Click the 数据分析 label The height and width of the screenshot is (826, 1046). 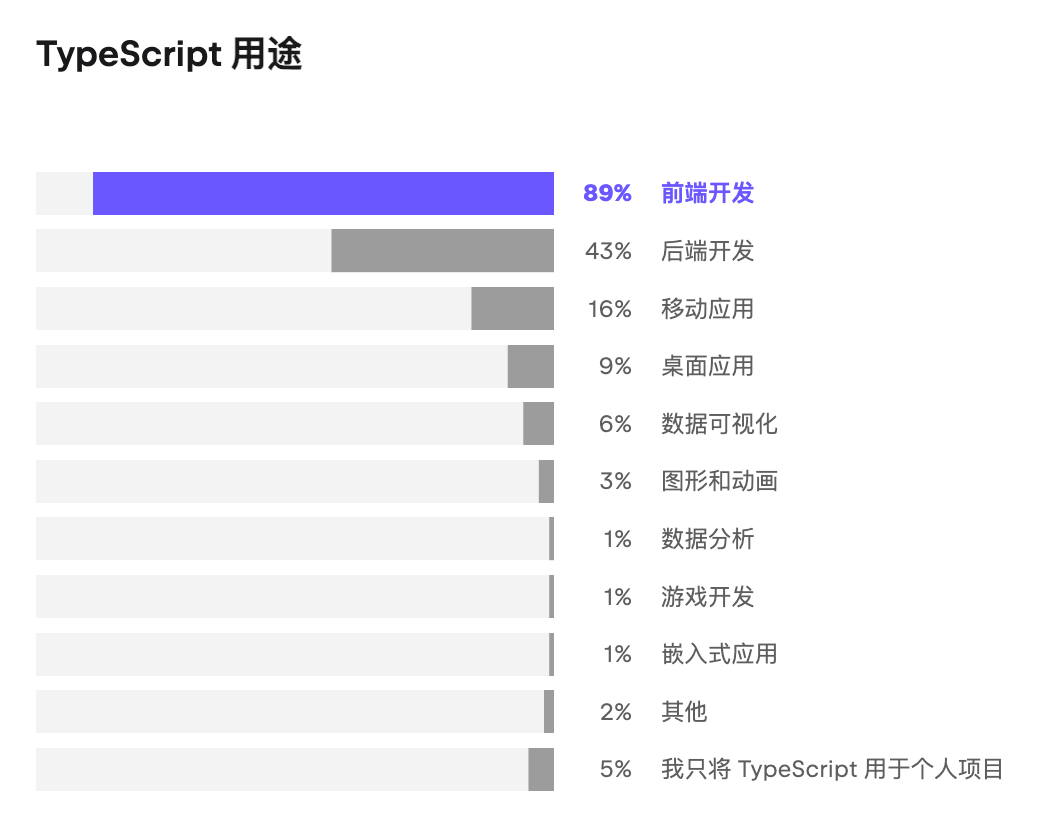707,539
